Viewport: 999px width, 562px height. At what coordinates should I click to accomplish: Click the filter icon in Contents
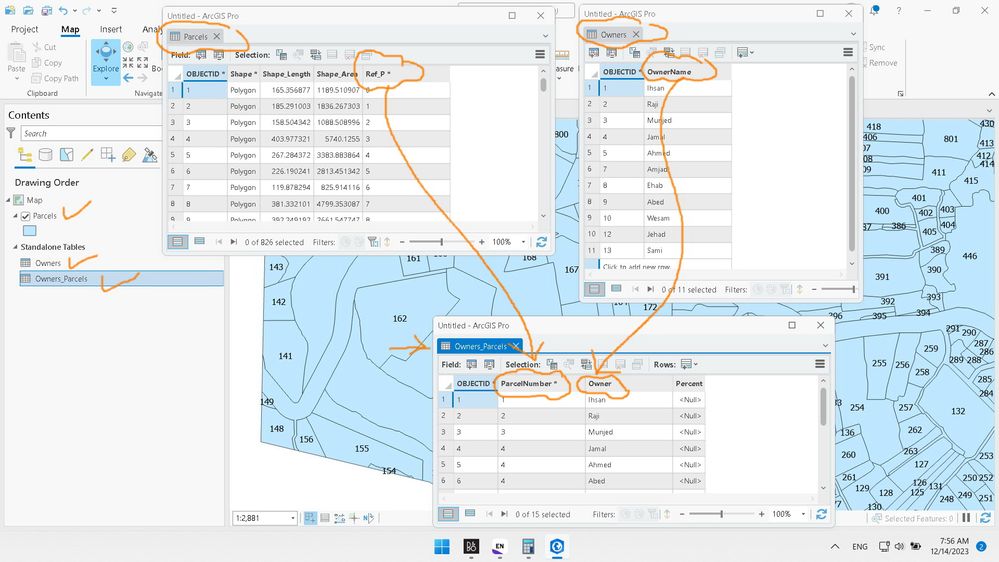coord(11,133)
